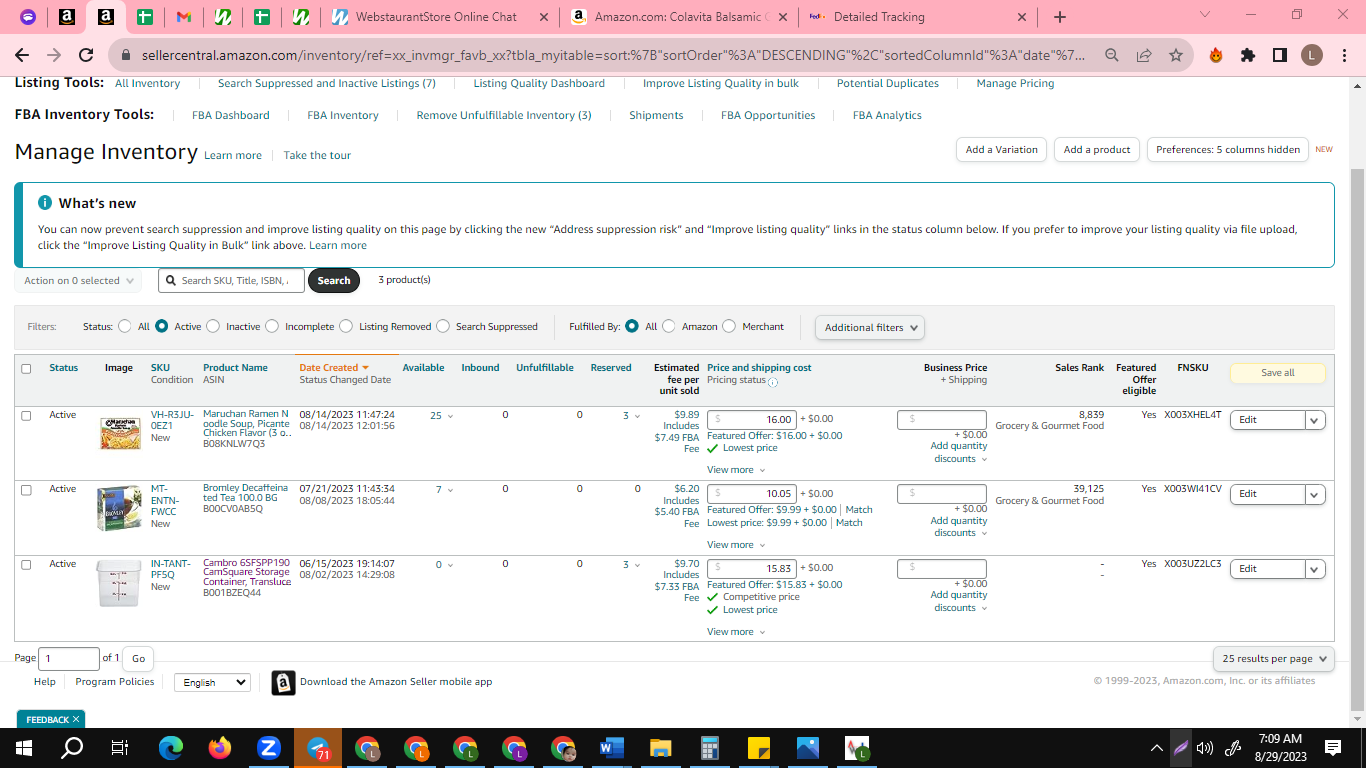Select the Listing Removed status filter
Screen dimensions: 1366x768
tap(346, 326)
